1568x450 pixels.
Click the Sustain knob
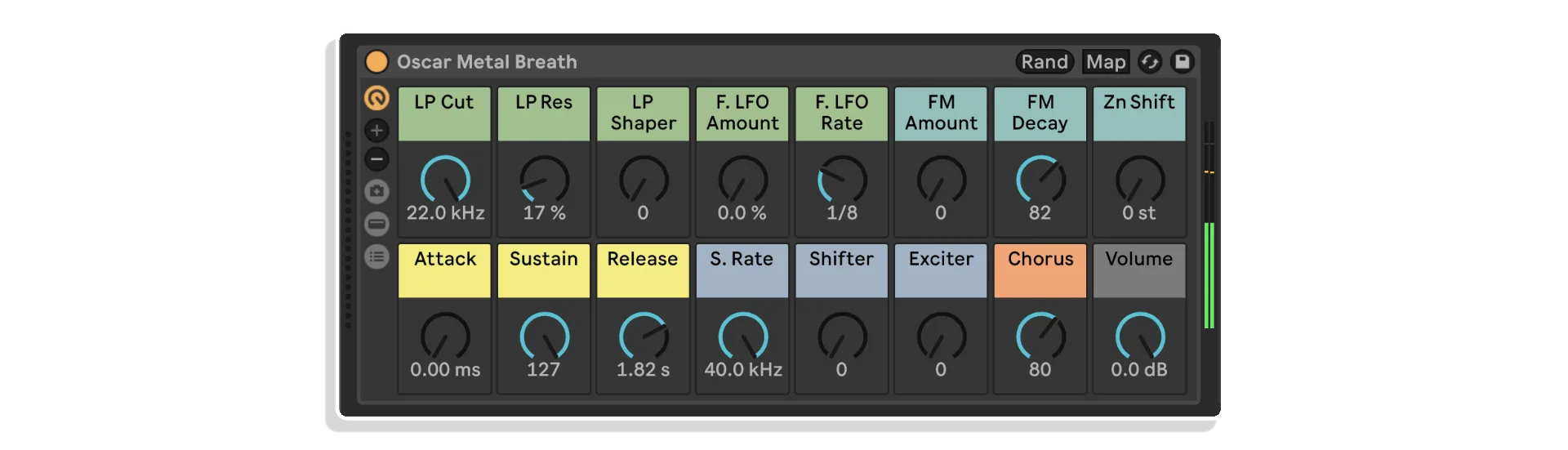(x=544, y=336)
